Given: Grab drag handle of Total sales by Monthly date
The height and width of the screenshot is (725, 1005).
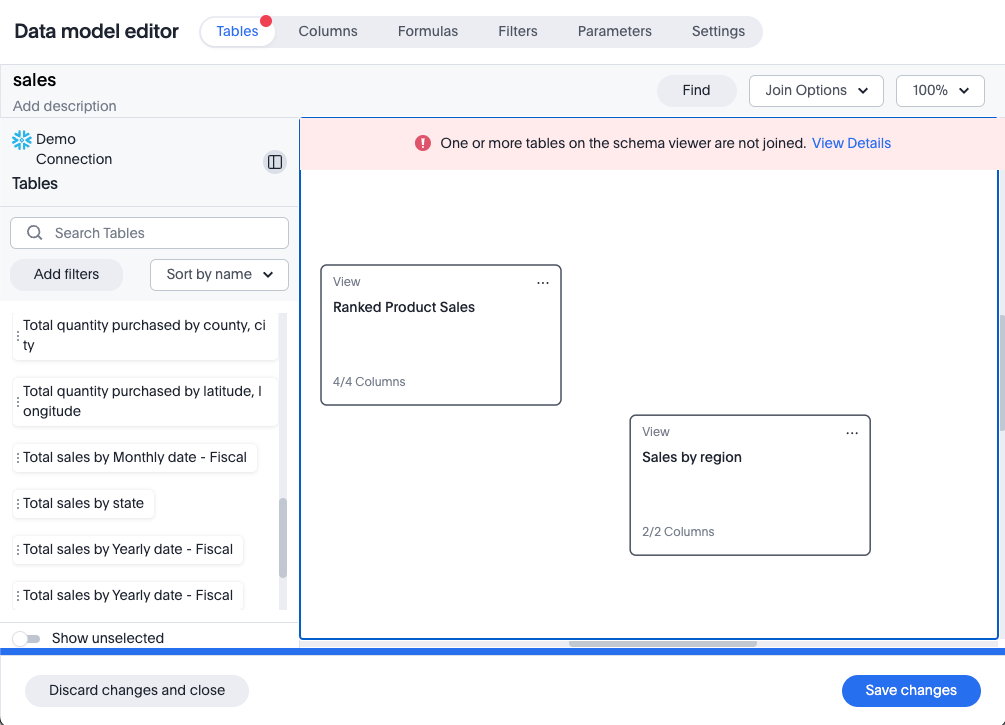Looking at the screenshot, I should pyautogui.click(x=18, y=458).
